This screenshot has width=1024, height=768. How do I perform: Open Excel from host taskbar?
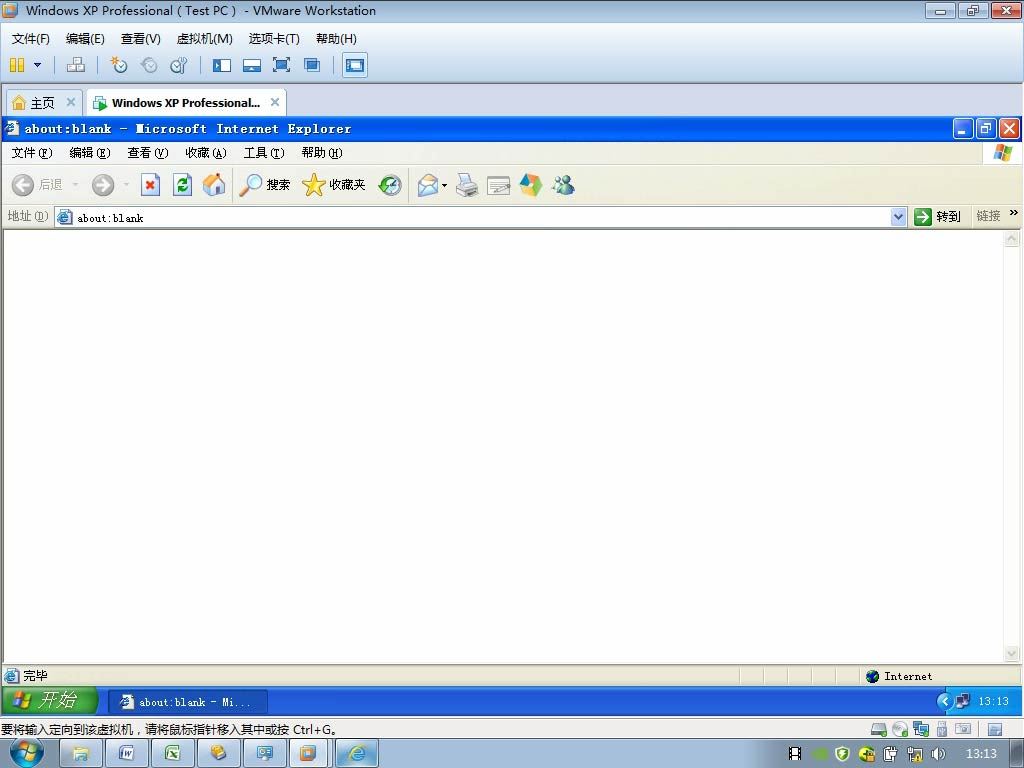(x=172, y=754)
